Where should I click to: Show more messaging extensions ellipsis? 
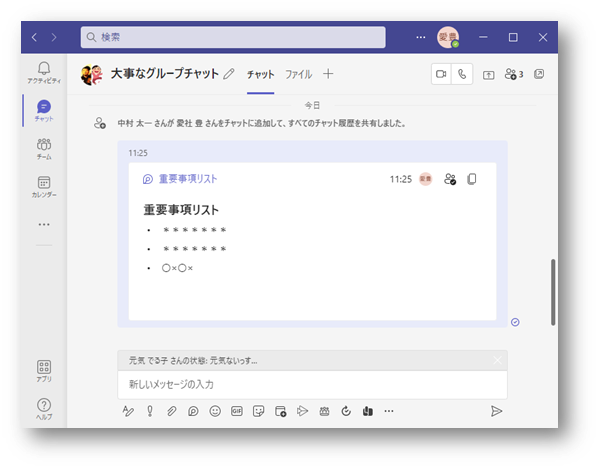[x=389, y=411]
